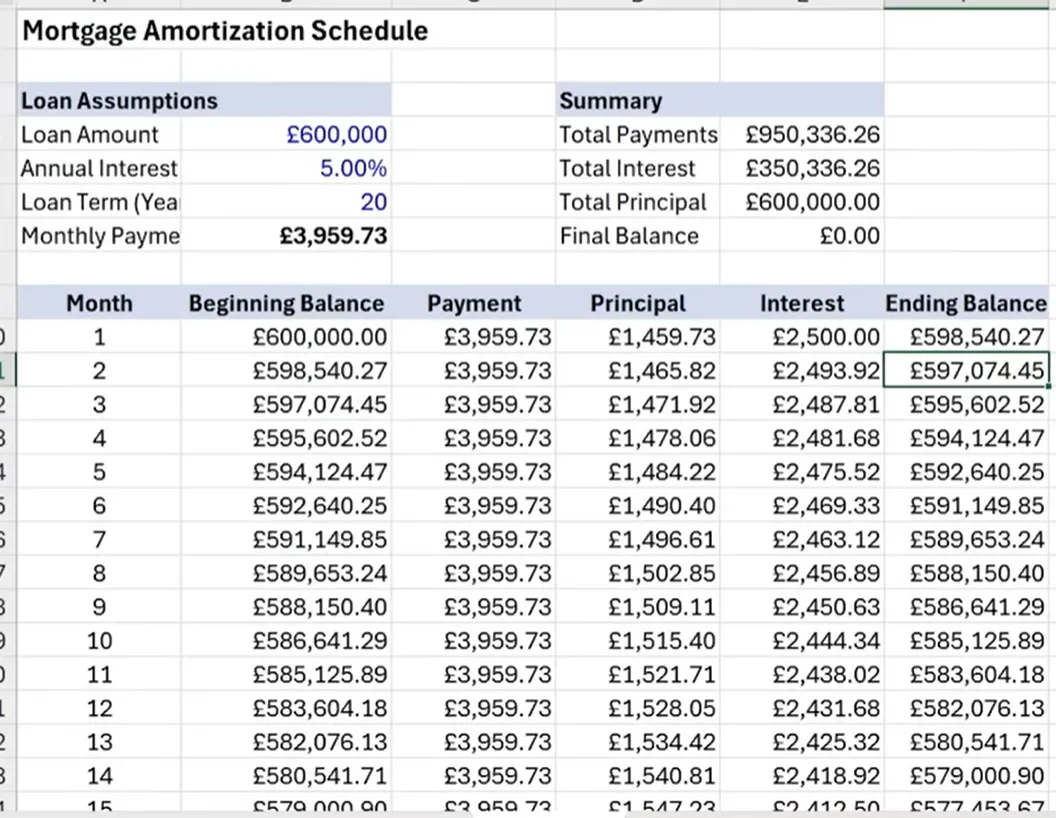Select the month 1 Interest cell £2,500.00
Screen dimensions: 1056x818
tap(826, 338)
